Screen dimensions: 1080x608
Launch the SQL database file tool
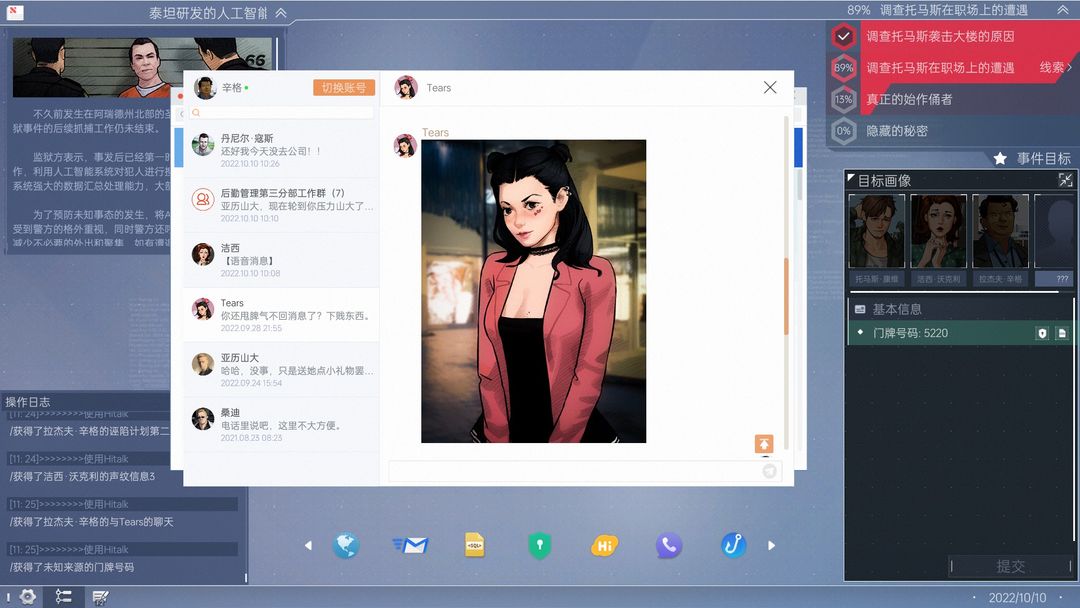[475, 545]
